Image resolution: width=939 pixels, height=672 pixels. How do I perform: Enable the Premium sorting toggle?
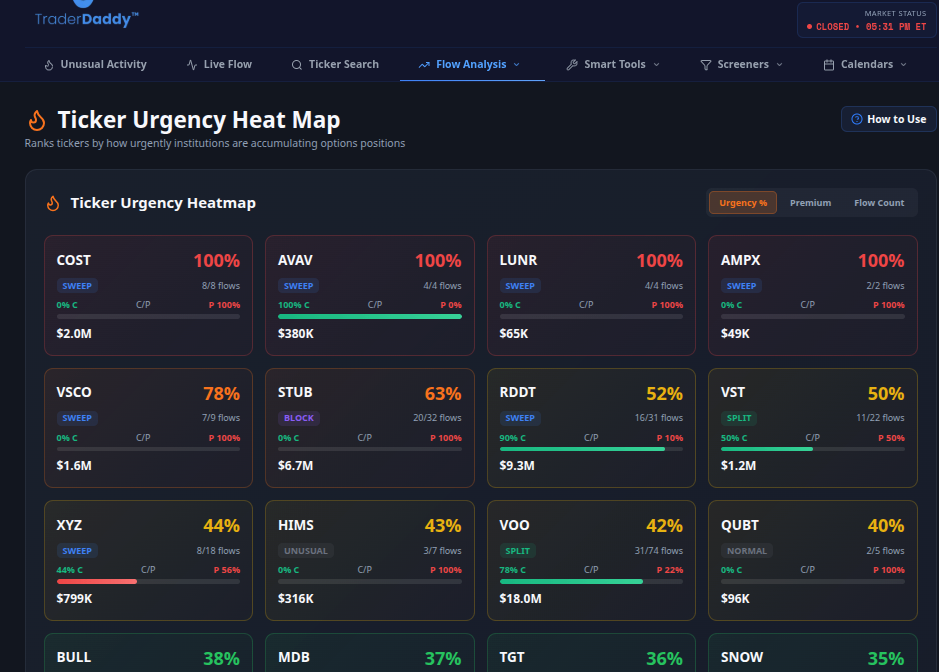810,202
